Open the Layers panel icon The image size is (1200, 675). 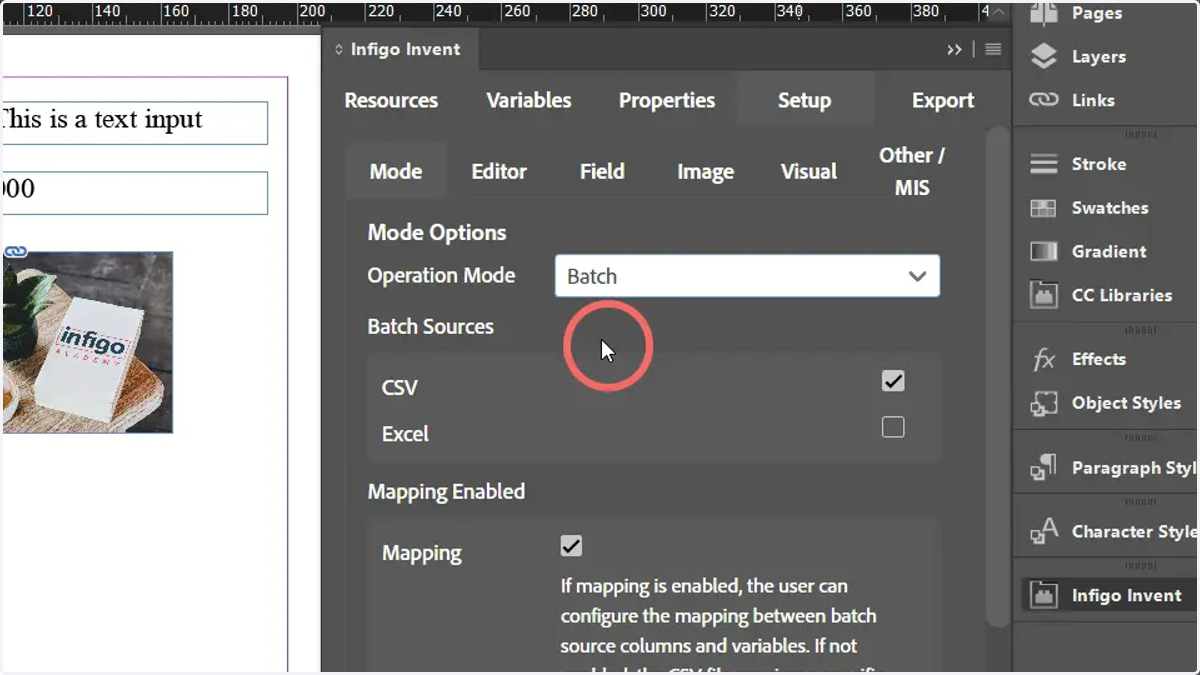coord(1044,57)
